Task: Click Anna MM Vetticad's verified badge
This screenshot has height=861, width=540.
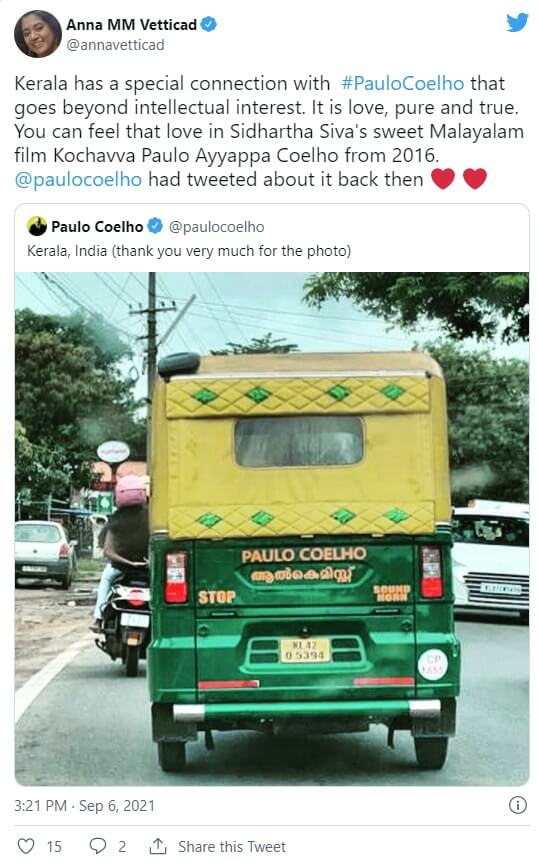Action: coord(208,25)
